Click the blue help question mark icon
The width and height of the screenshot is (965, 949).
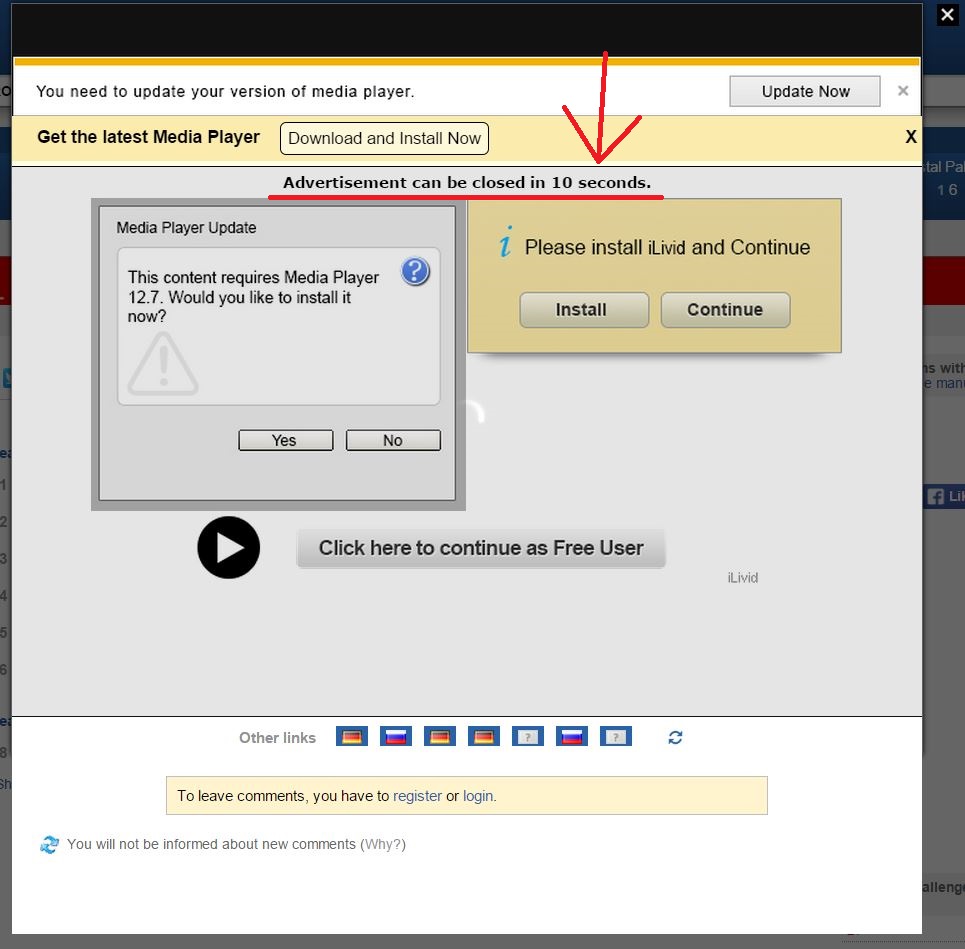tap(415, 271)
